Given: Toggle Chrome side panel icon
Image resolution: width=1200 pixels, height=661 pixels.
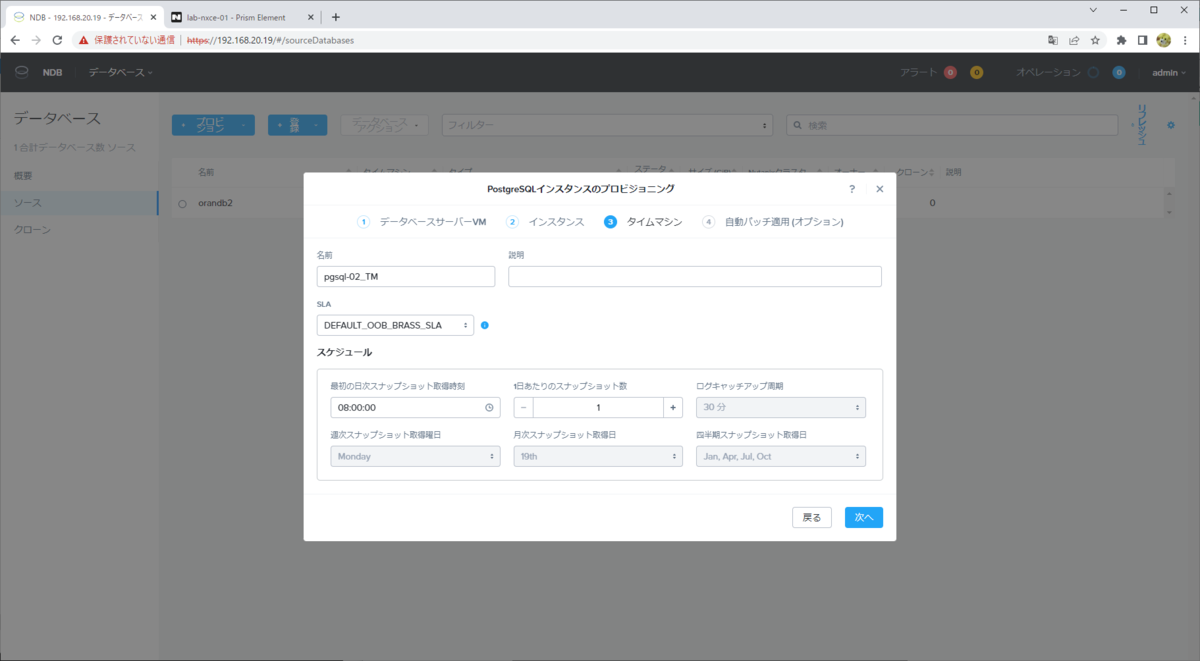Looking at the screenshot, I should (x=1143, y=40).
